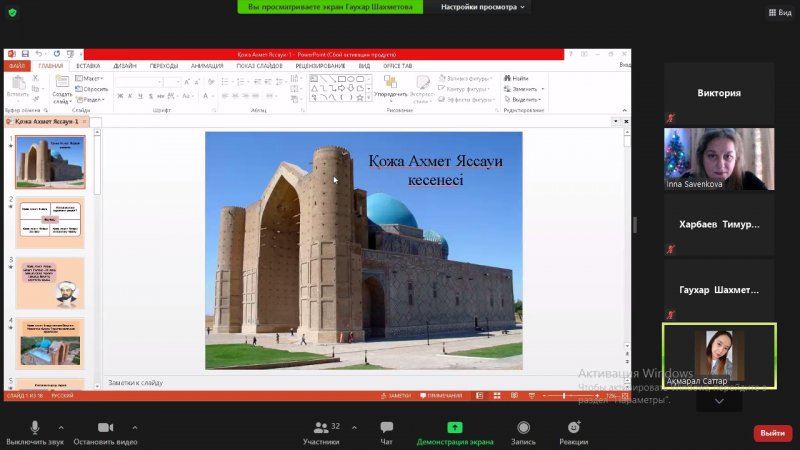Open the font color A control
The image size is (800, 450).
tap(207, 96)
